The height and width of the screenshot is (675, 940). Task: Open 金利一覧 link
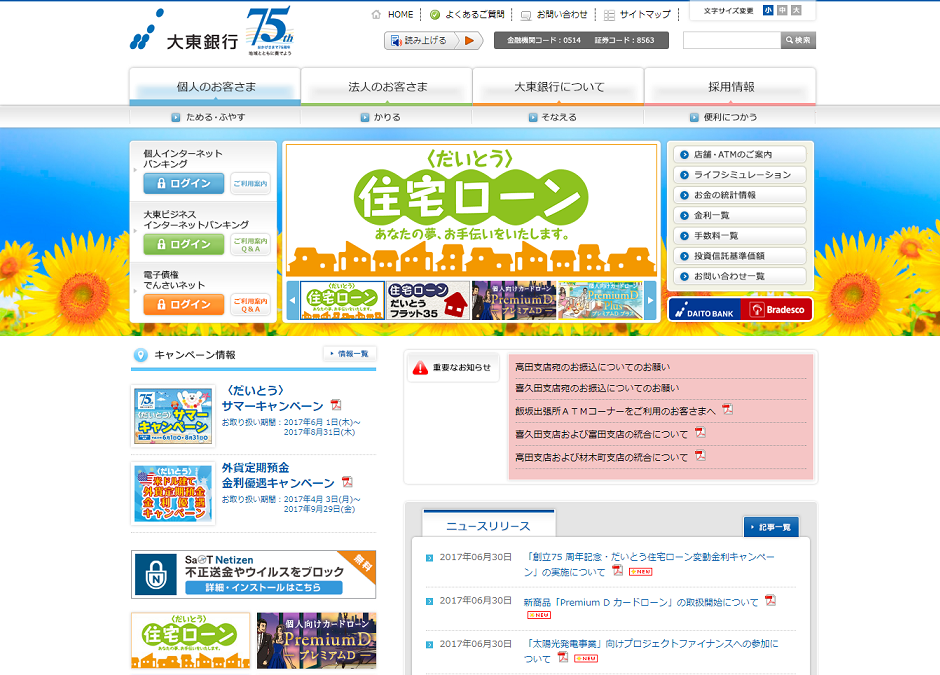[740, 215]
